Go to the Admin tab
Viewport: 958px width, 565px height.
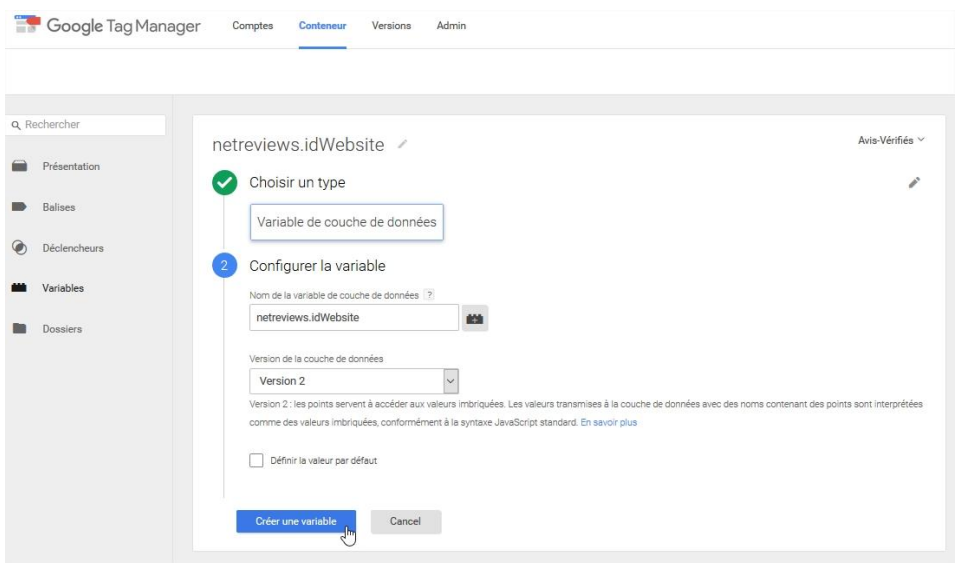click(x=451, y=26)
